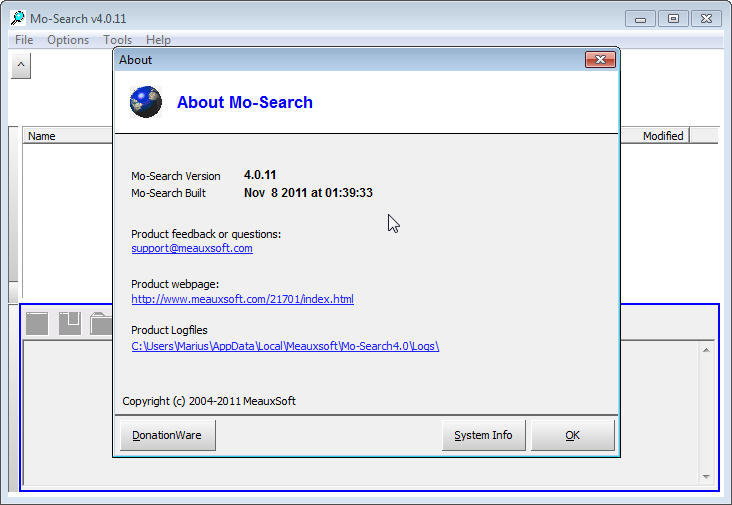Click the Copyright 2004-2011 MeauxSoft text

(209, 401)
